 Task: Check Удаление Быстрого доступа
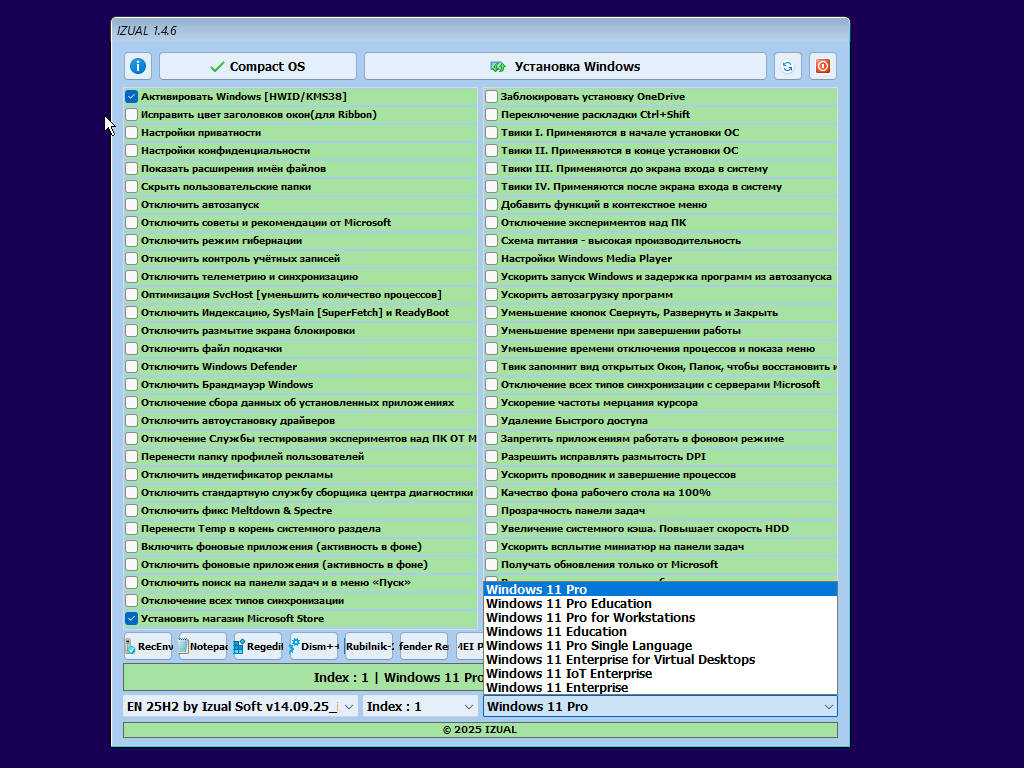tap(492, 421)
